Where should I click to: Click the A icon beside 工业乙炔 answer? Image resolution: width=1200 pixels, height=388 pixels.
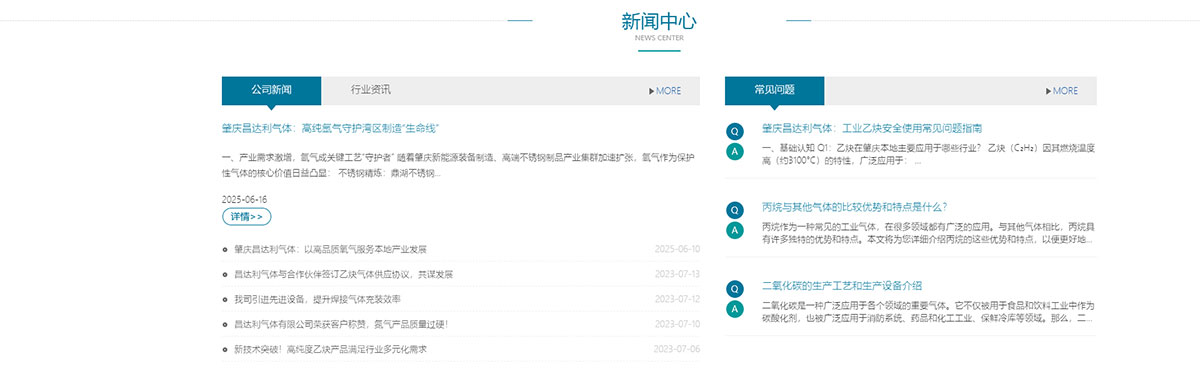[735, 152]
